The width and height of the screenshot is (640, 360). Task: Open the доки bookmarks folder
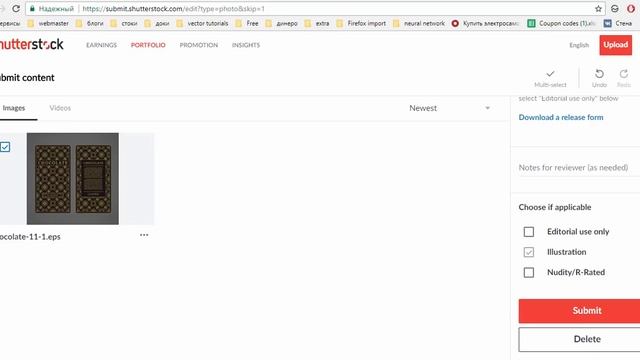(x=157, y=23)
